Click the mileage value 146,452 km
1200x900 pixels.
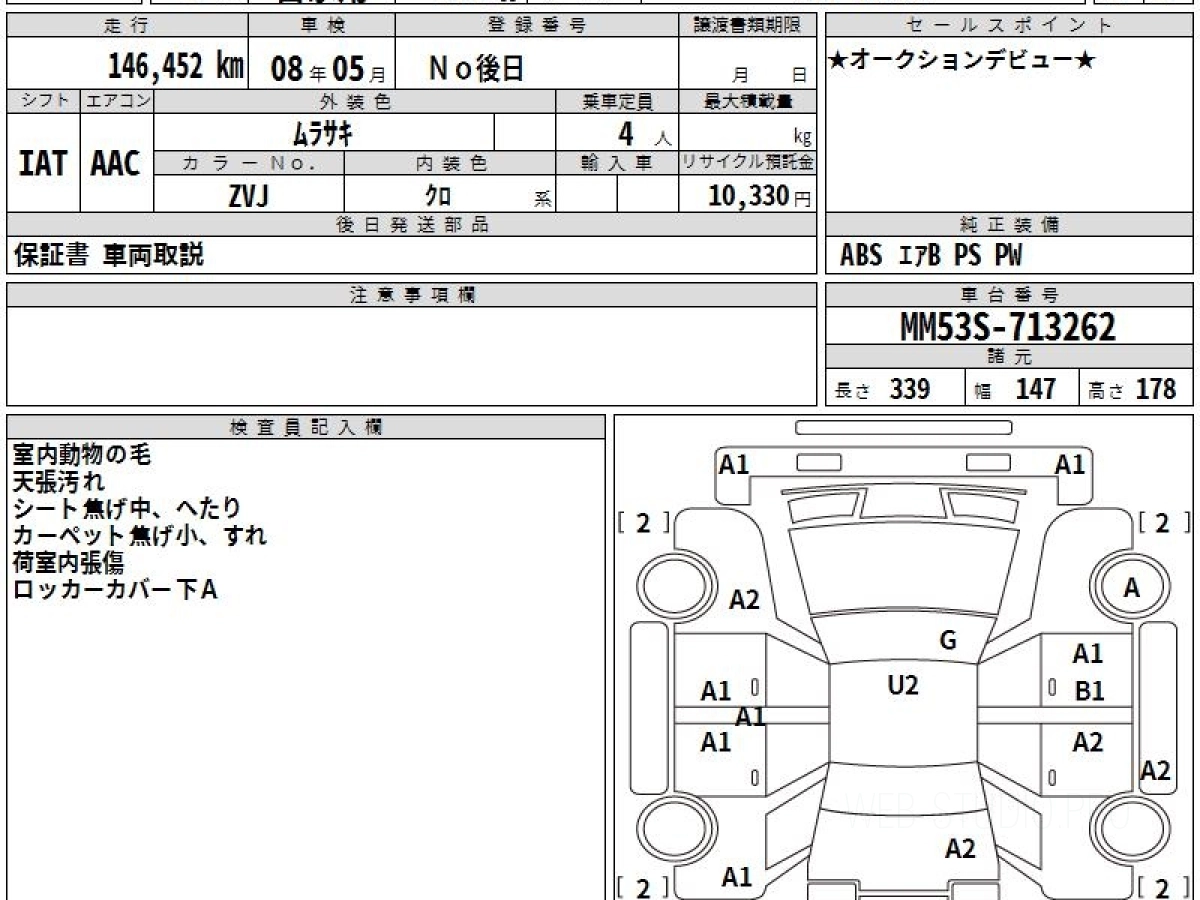pos(176,67)
